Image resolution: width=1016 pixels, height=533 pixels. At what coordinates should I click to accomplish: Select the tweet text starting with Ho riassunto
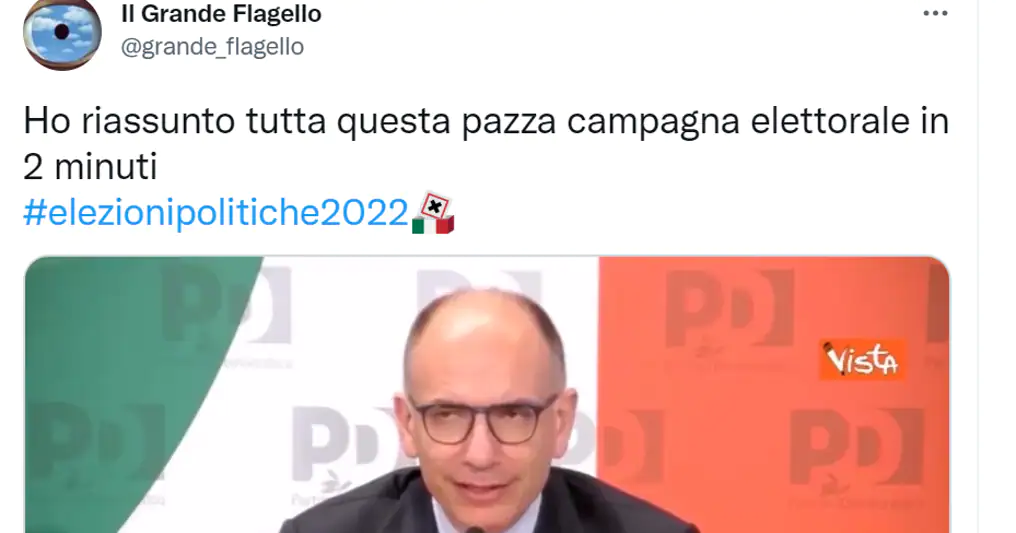point(486,144)
